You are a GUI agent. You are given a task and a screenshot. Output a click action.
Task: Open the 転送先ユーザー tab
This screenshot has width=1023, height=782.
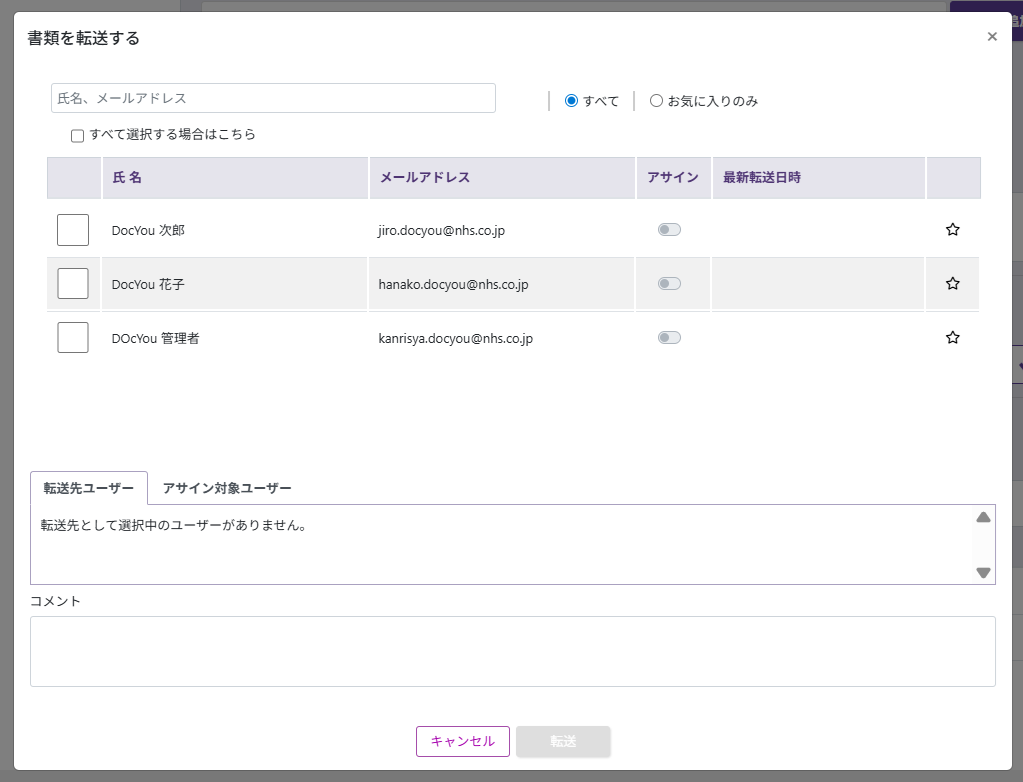pos(89,488)
